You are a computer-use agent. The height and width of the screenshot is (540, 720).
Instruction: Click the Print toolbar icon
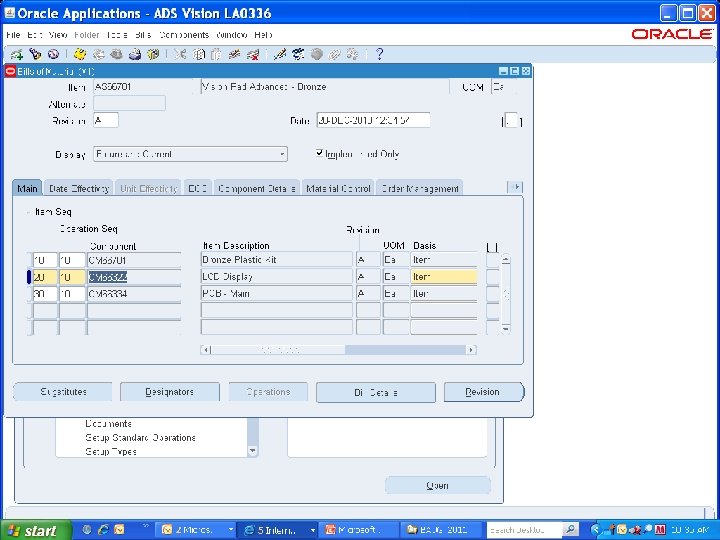135,55
